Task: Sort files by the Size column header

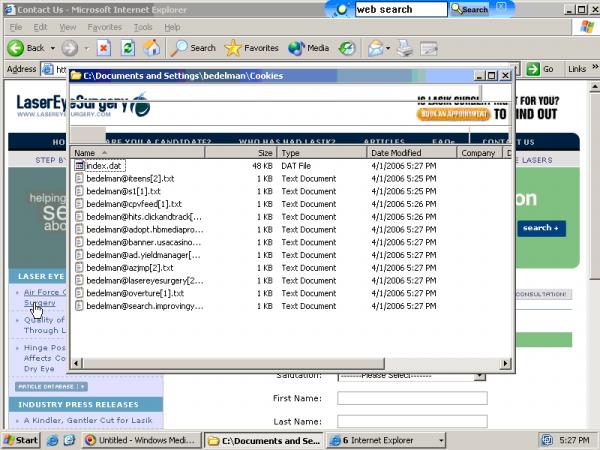Action: click(x=241, y=153)
